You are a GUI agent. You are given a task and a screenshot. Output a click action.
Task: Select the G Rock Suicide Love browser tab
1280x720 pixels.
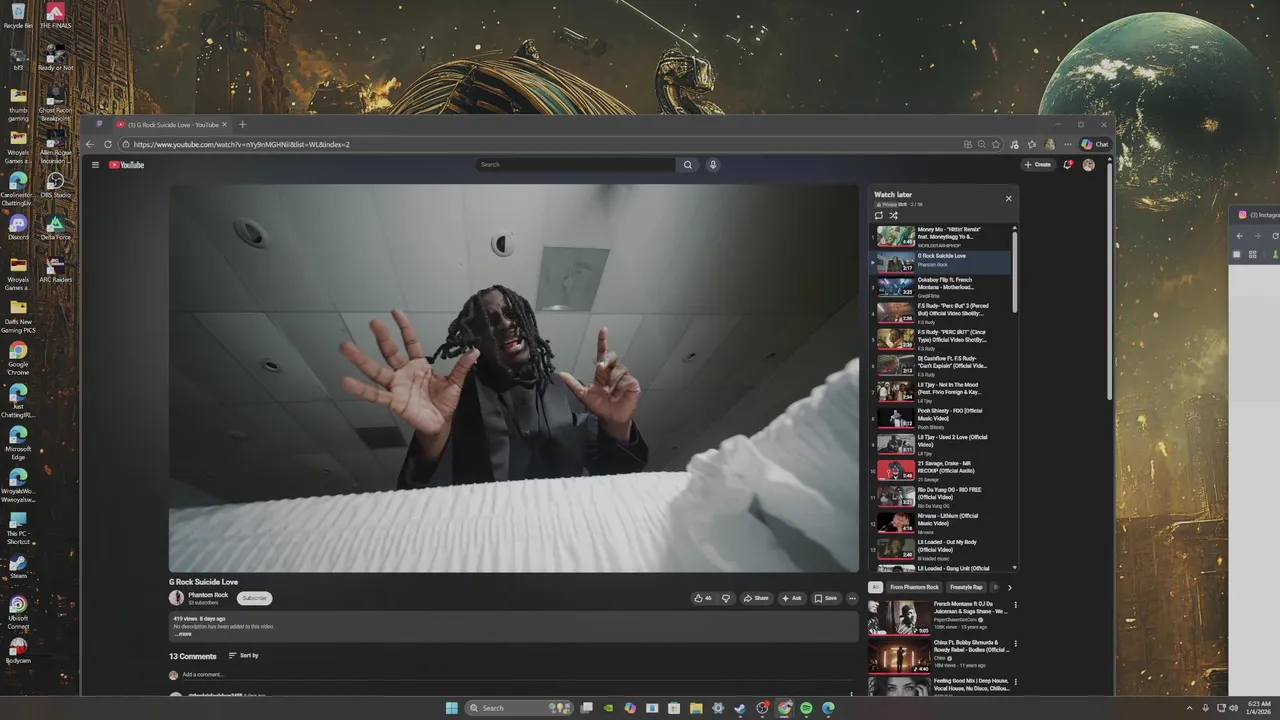tap(172, 125)
